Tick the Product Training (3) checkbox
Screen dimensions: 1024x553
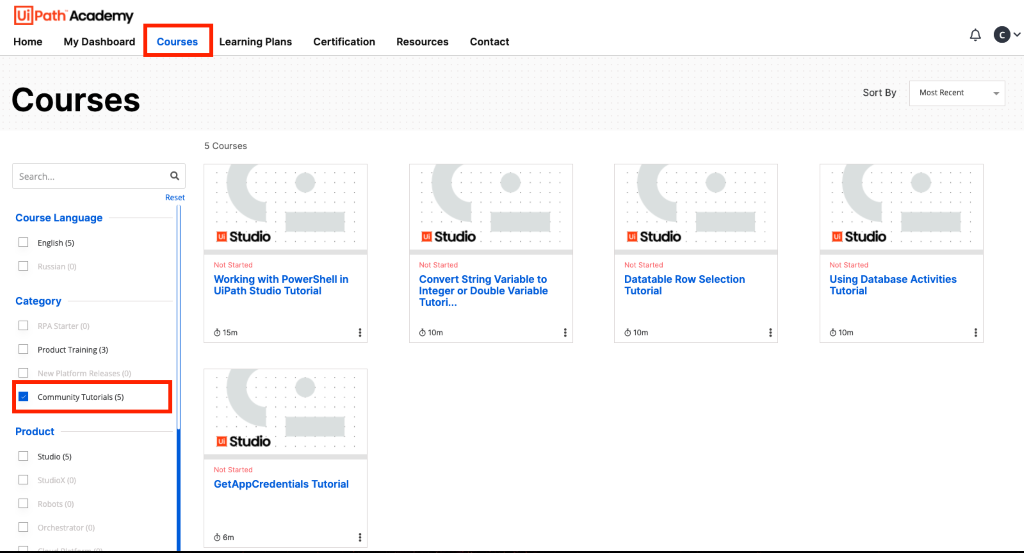coord(23,349)
